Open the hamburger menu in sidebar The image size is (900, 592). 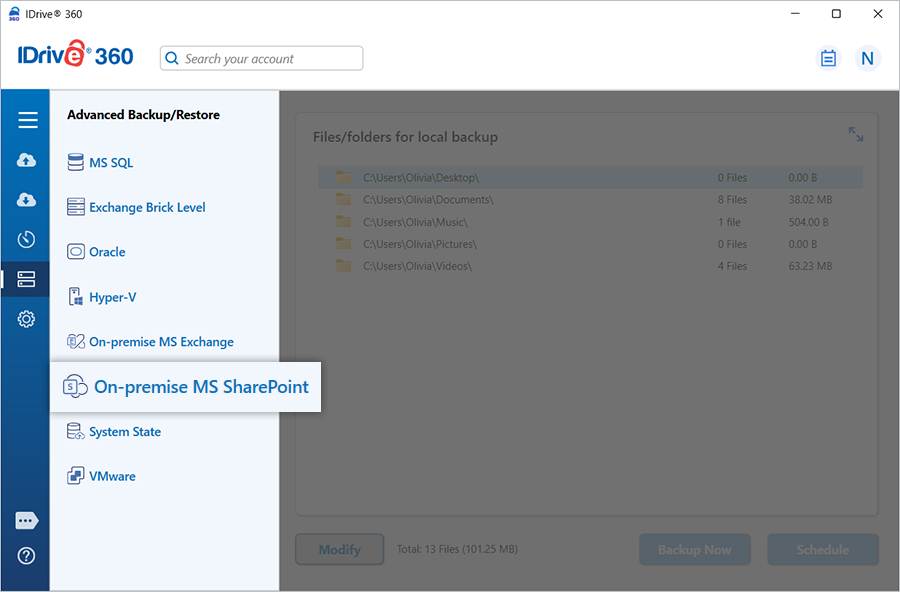click(27, 120)
